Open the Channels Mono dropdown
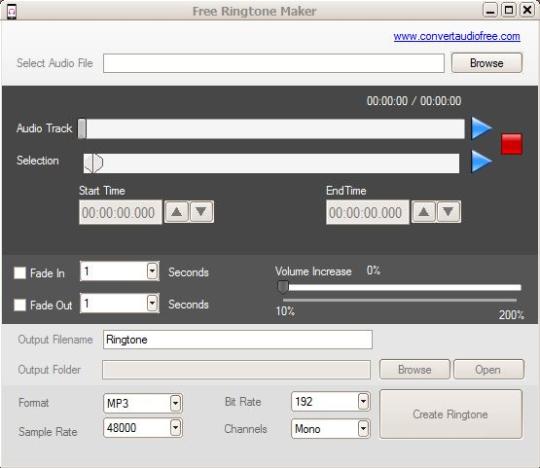The width and height of the screenshot is (540, 468). [x=363, y=429]
